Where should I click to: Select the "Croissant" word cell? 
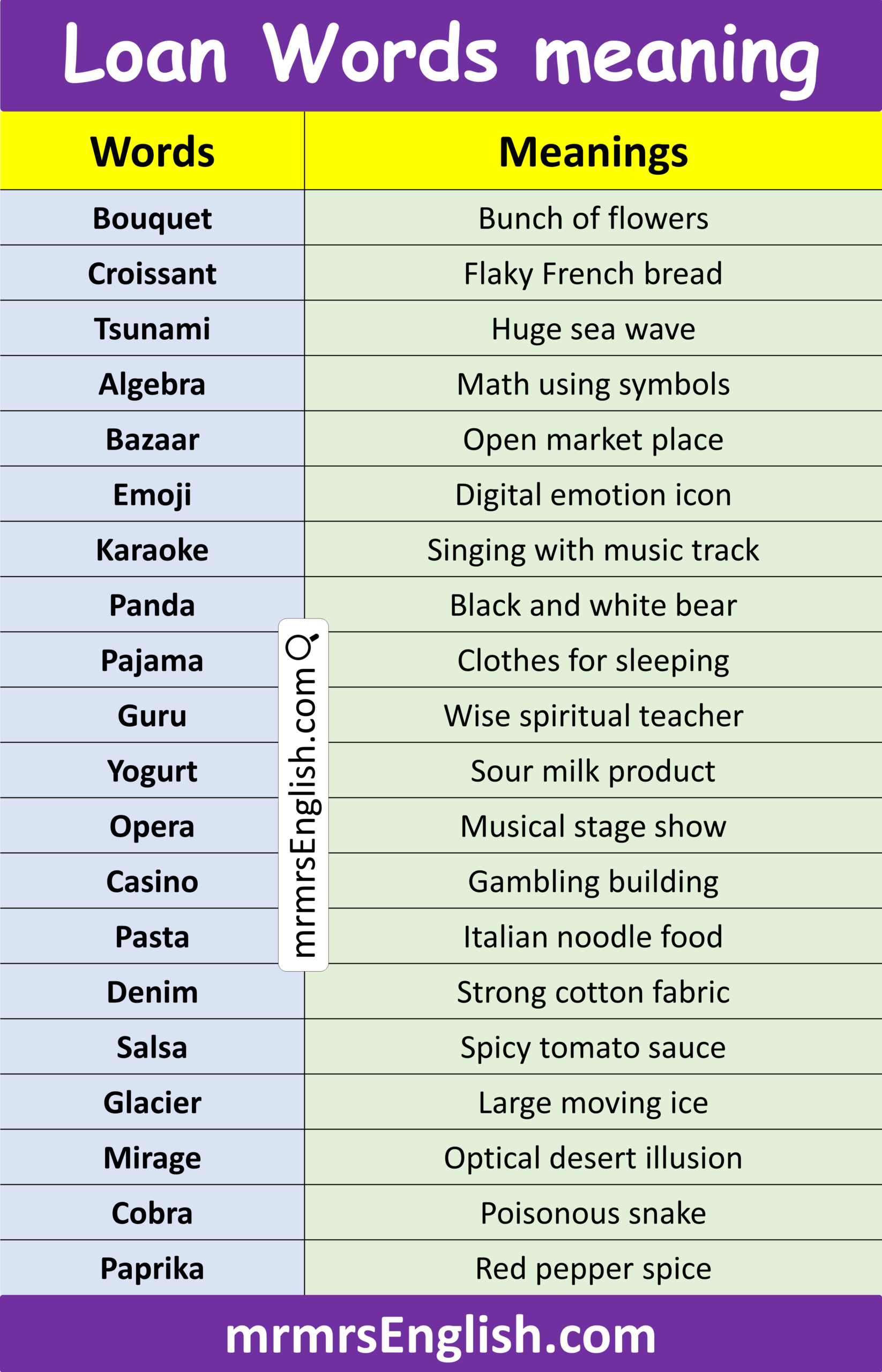(x=152, y=273)
